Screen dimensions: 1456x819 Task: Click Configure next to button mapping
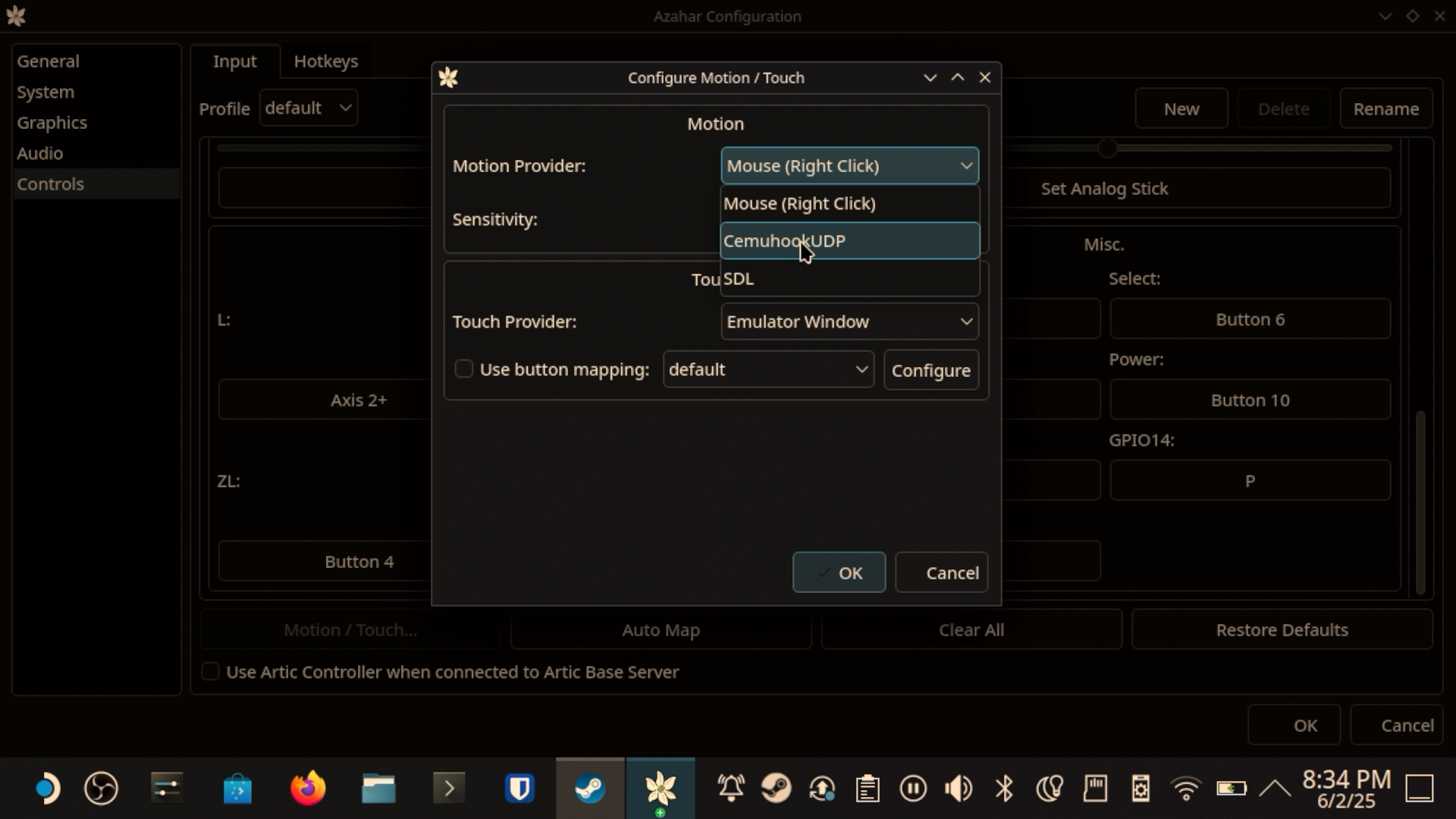931,370
